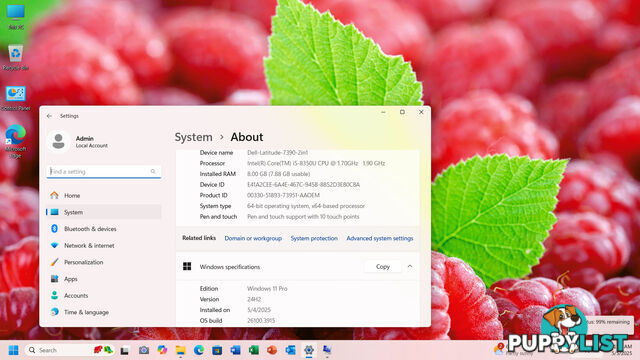Select the Device ID value text
Screen dimensions: 640x360
click(303, 184)
